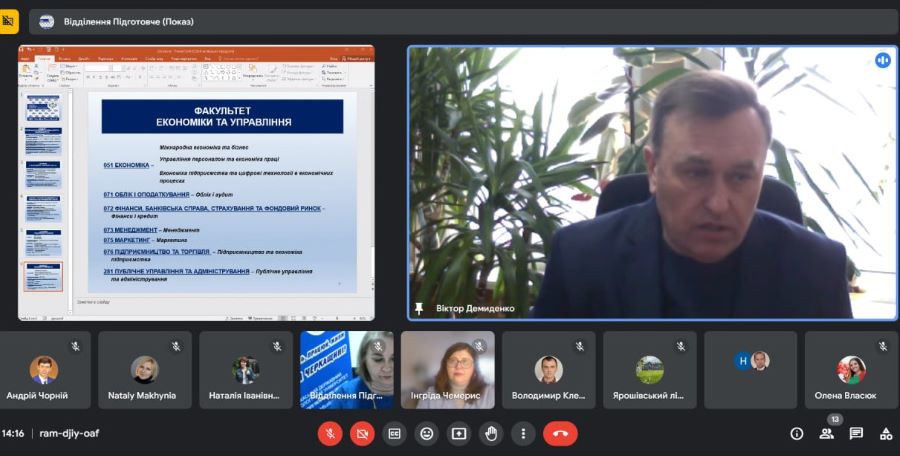Unmute the microphone in the call bar

pyautogui.click(x=330, y=434)
